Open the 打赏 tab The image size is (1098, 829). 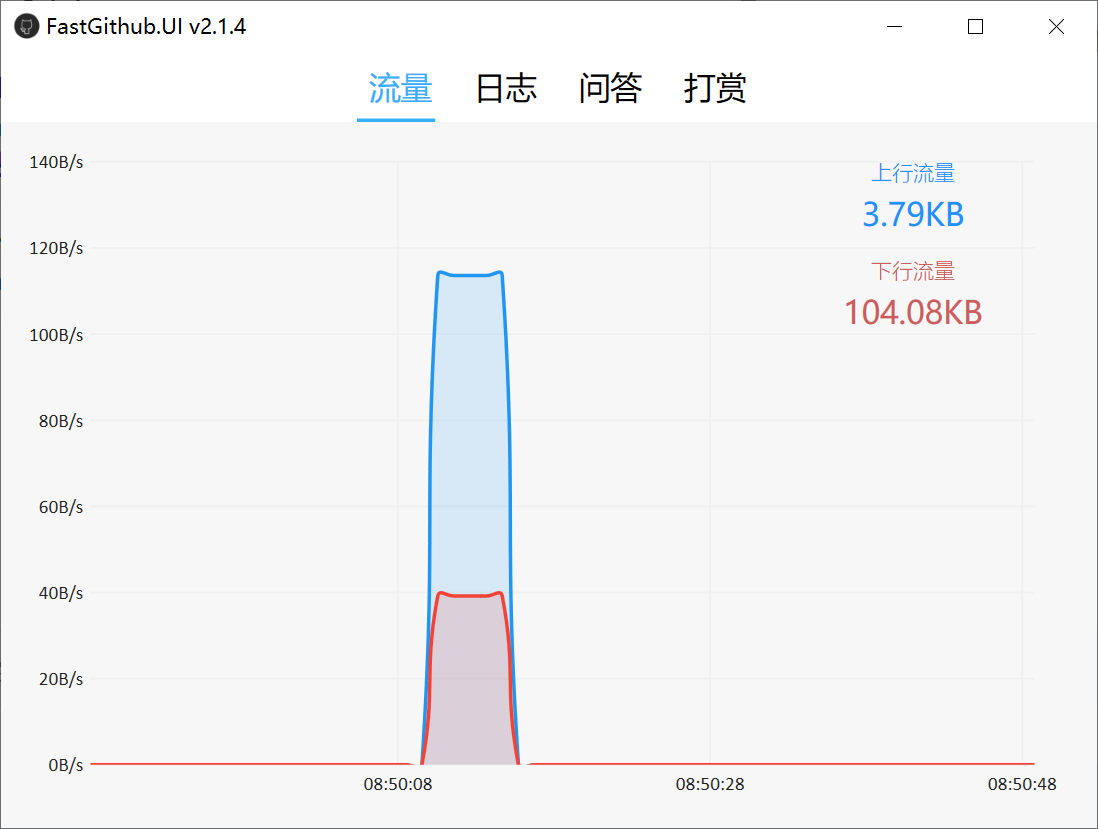click(x=715, y=89)
